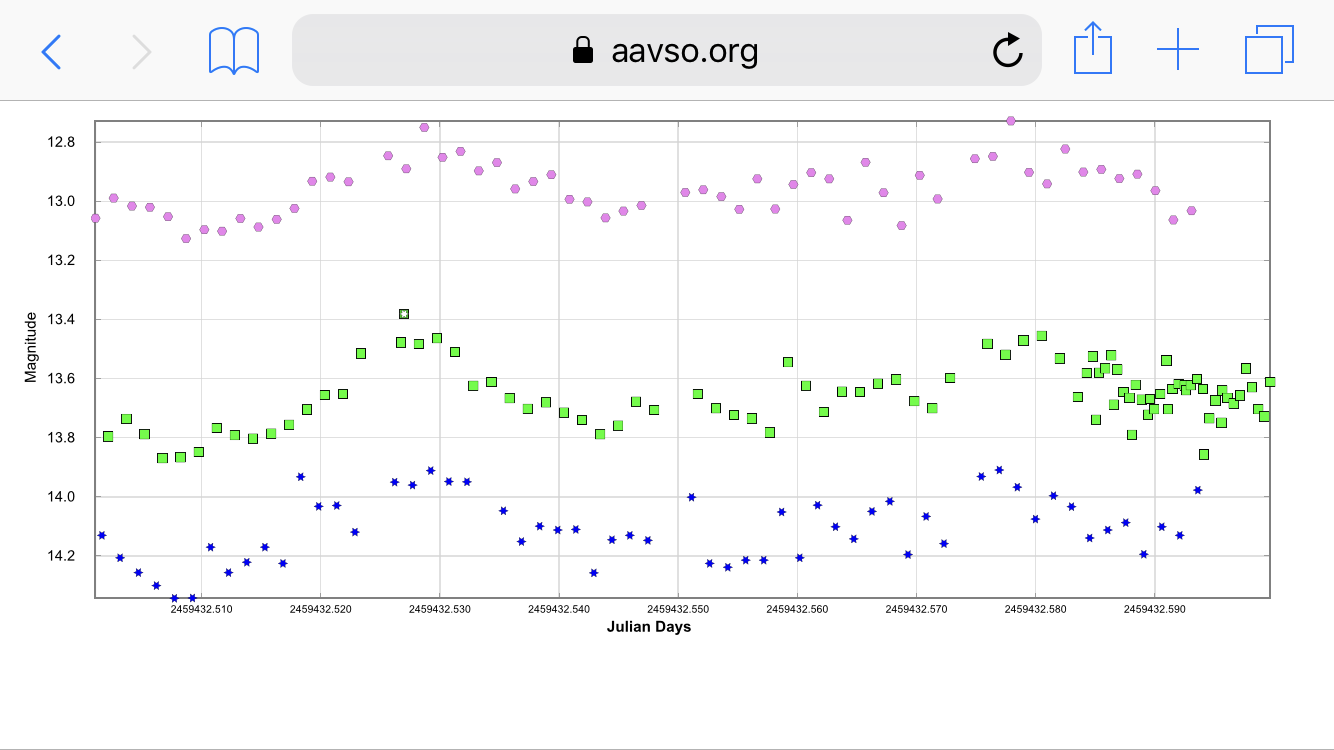Screen dimensions: 1334x750
Task: Tap the padlock icon beside aavso.org
Action: (582, 50)
